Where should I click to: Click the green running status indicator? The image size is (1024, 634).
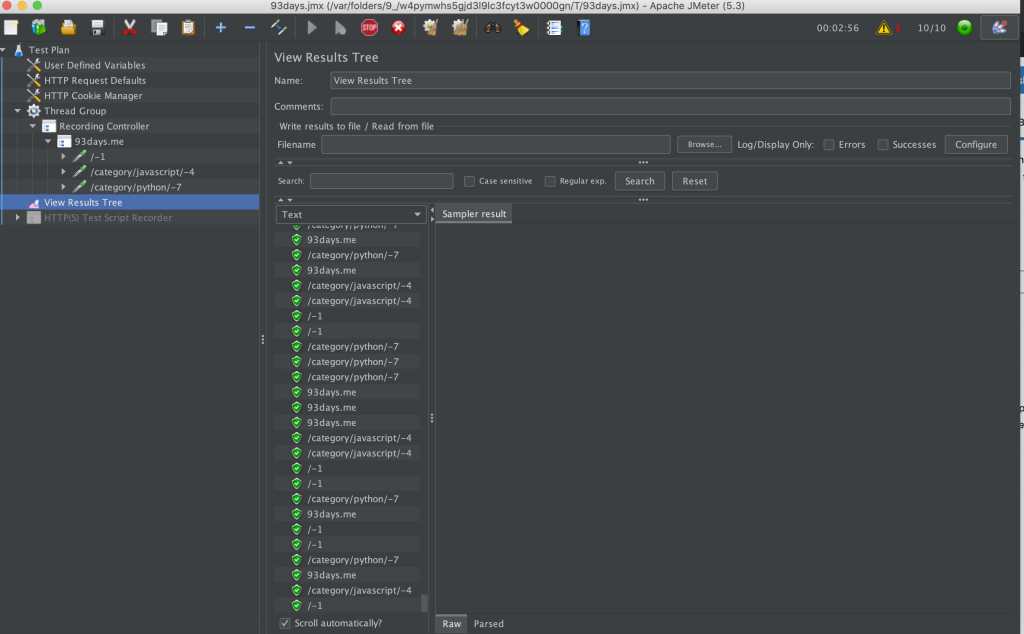click(965, 27)
